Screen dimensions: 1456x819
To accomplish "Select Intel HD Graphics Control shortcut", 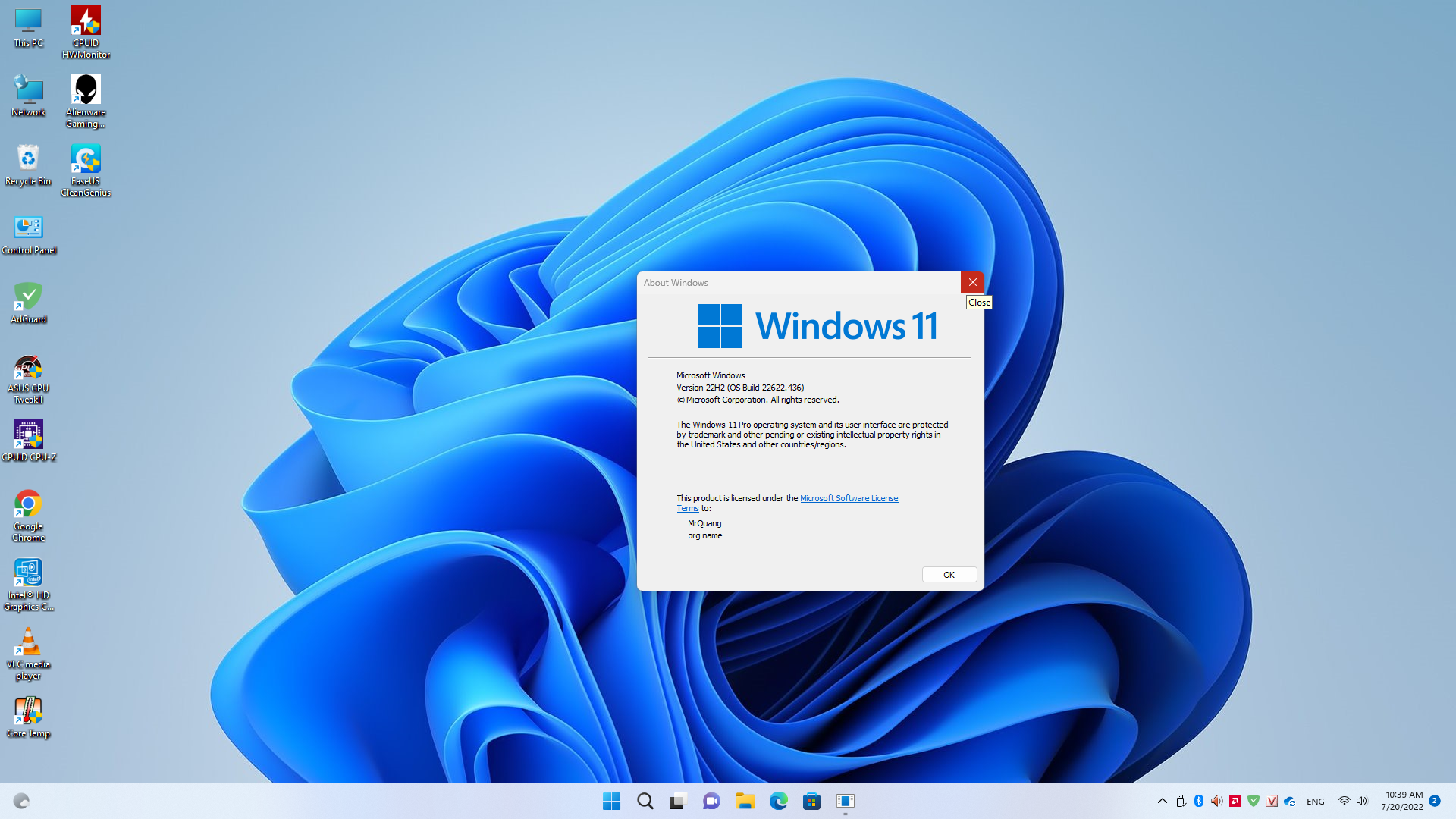I will [28, 585].
